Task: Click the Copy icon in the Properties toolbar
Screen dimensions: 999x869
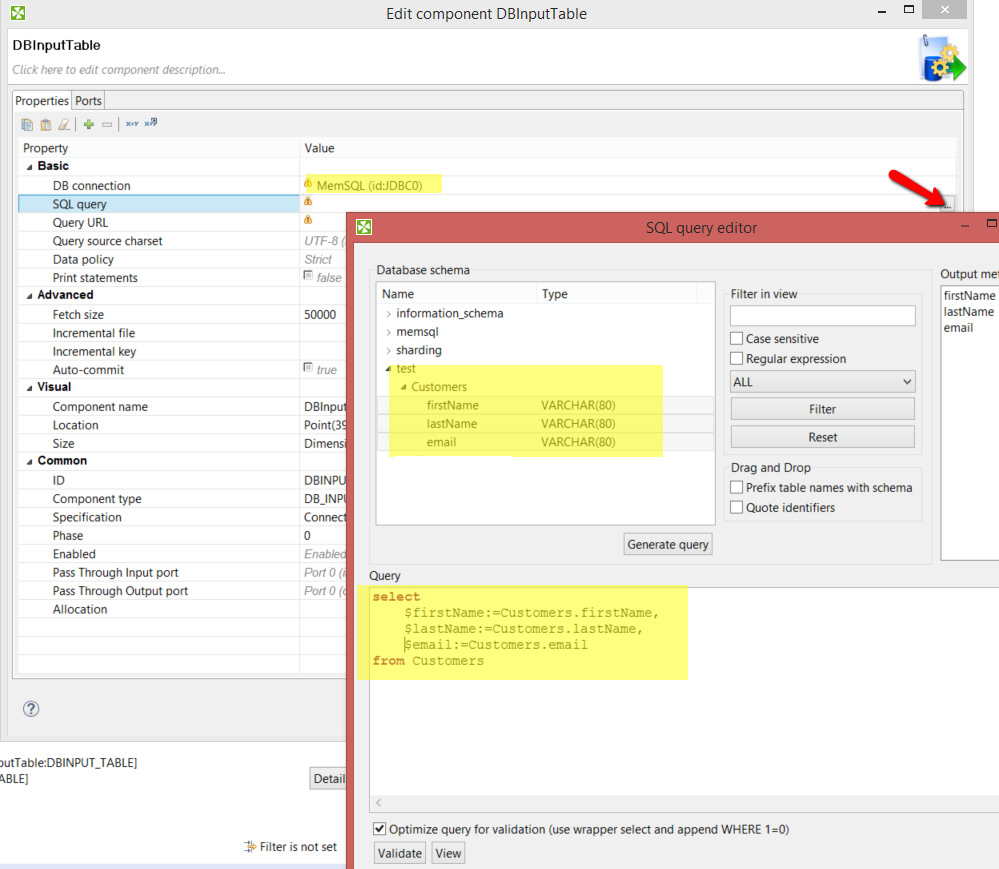Action: pos(27,123)
